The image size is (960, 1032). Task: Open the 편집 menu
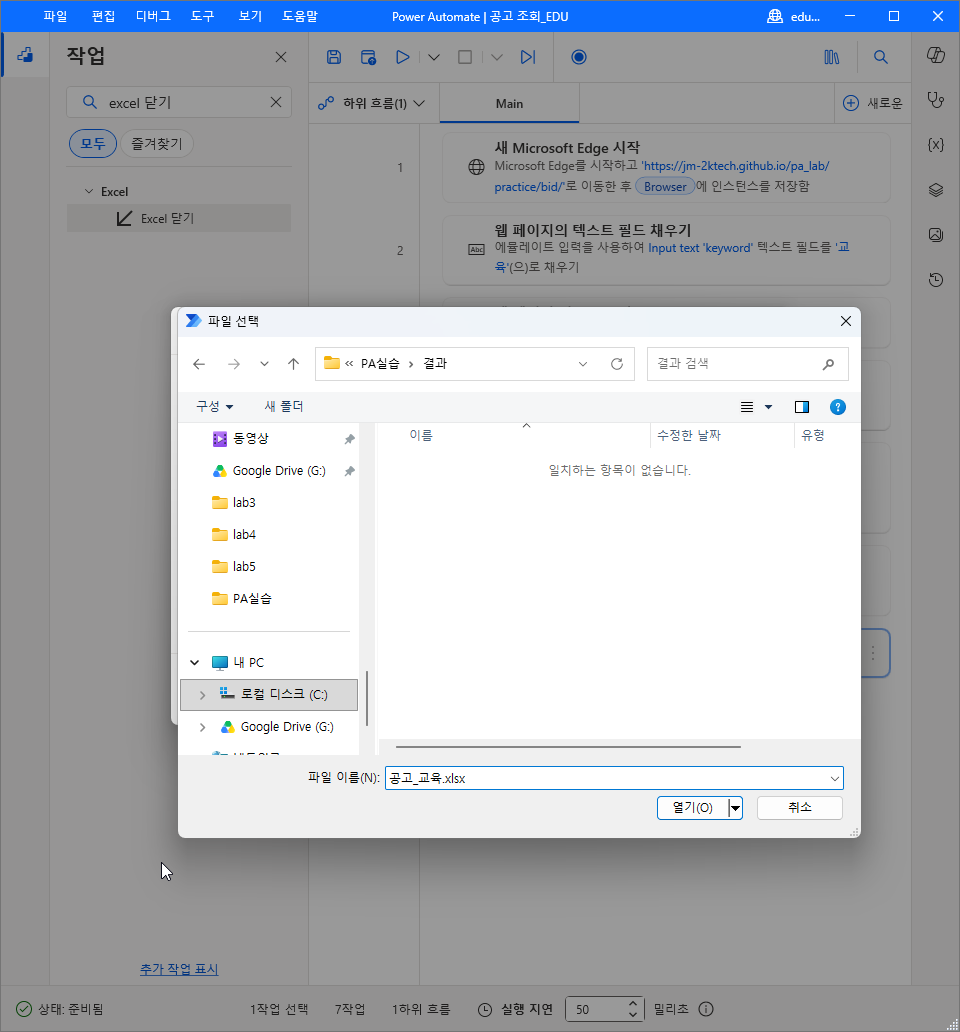coord(103,16)
